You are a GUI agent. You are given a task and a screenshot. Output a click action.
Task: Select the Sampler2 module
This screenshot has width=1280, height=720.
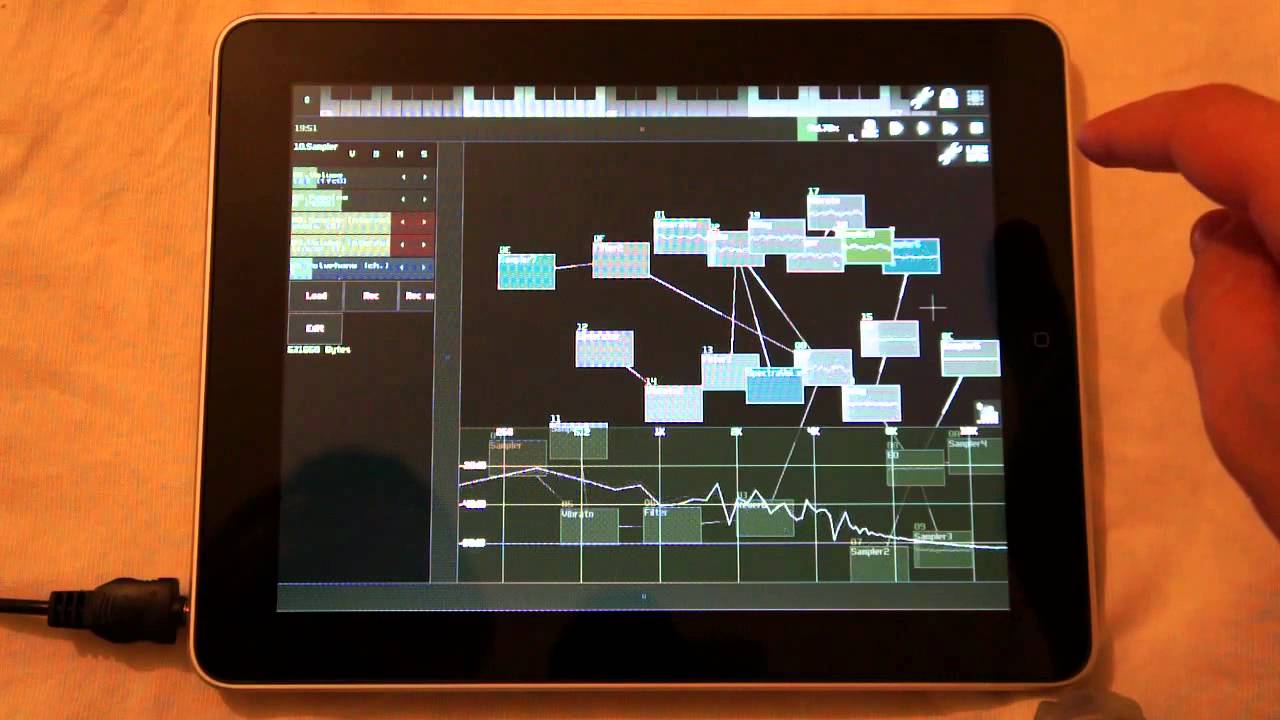tap(879, 562)
